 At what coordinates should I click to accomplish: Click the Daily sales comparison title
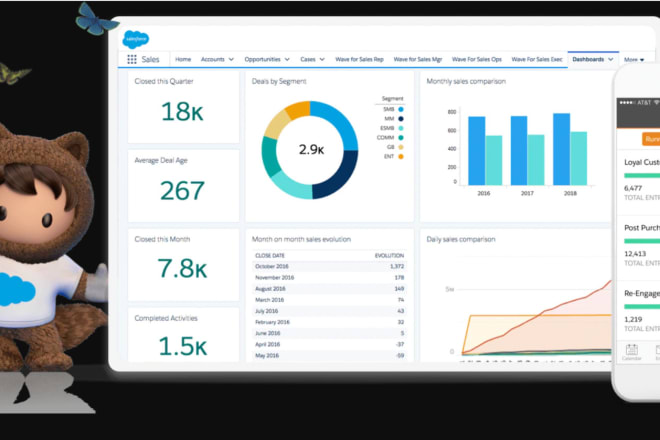tap(461, 239)
